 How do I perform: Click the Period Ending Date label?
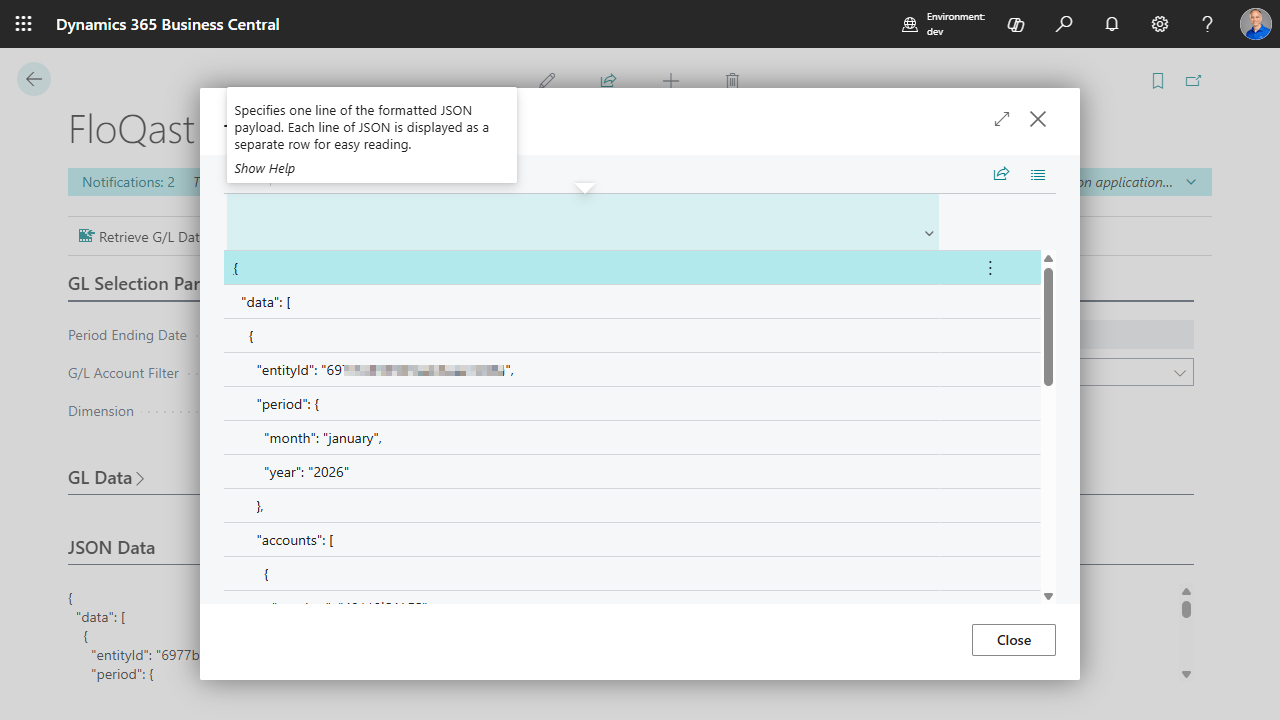tap(127, 335)
